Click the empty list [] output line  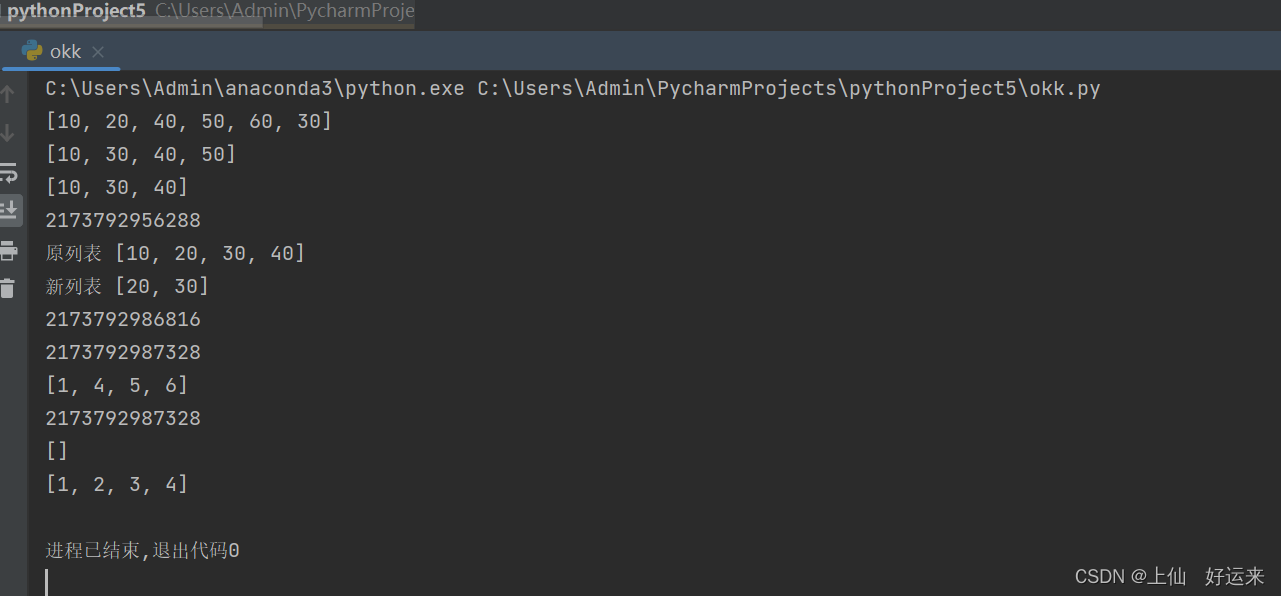[56, 450]
